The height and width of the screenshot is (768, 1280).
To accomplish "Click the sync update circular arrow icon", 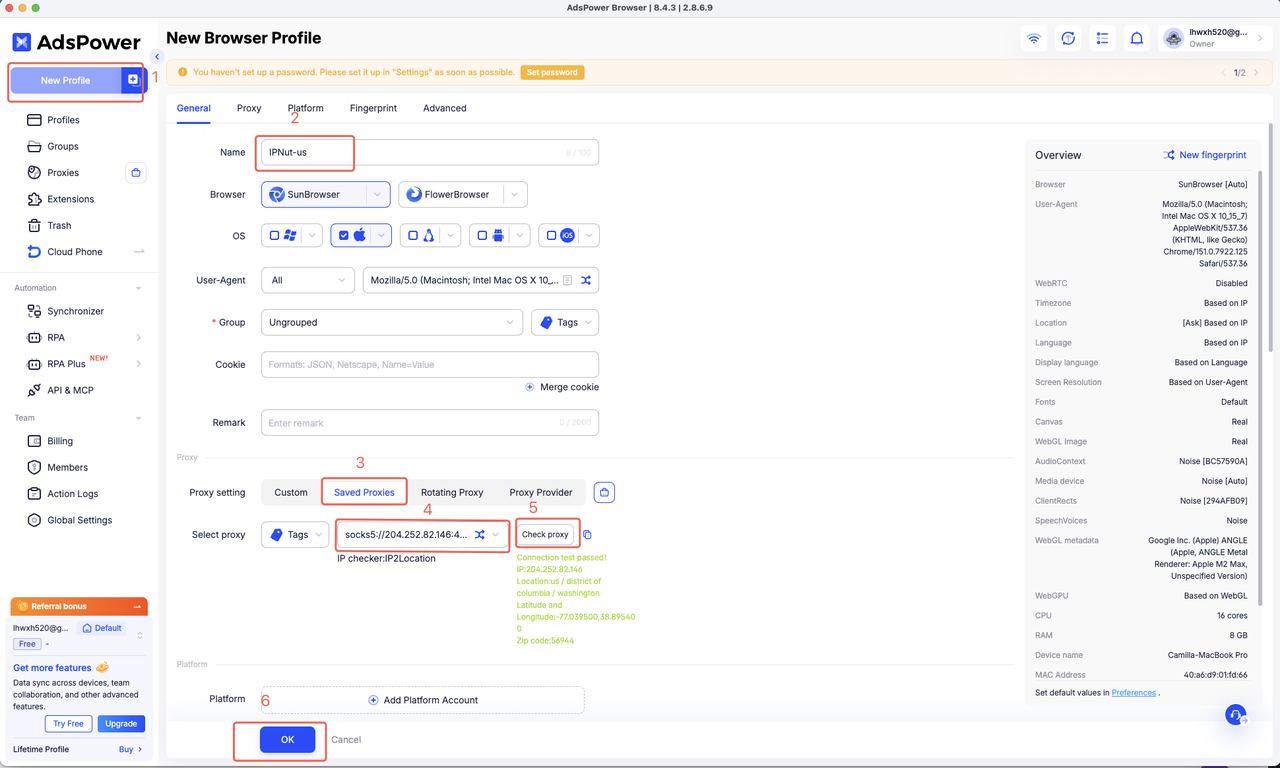I will tap(1068, 39).
